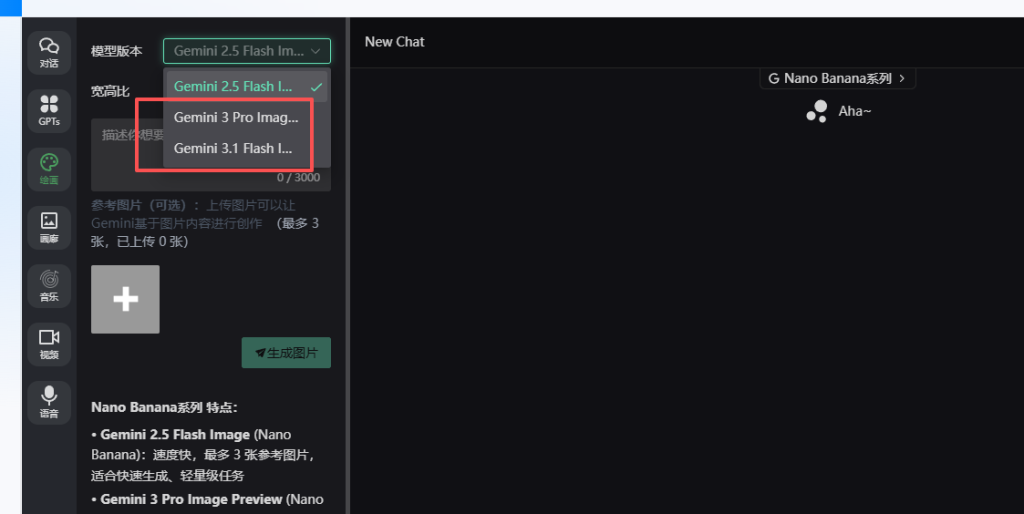Select the 绘画 drawing palette icon
This screenshot has width=1024, height=514.
49,169
